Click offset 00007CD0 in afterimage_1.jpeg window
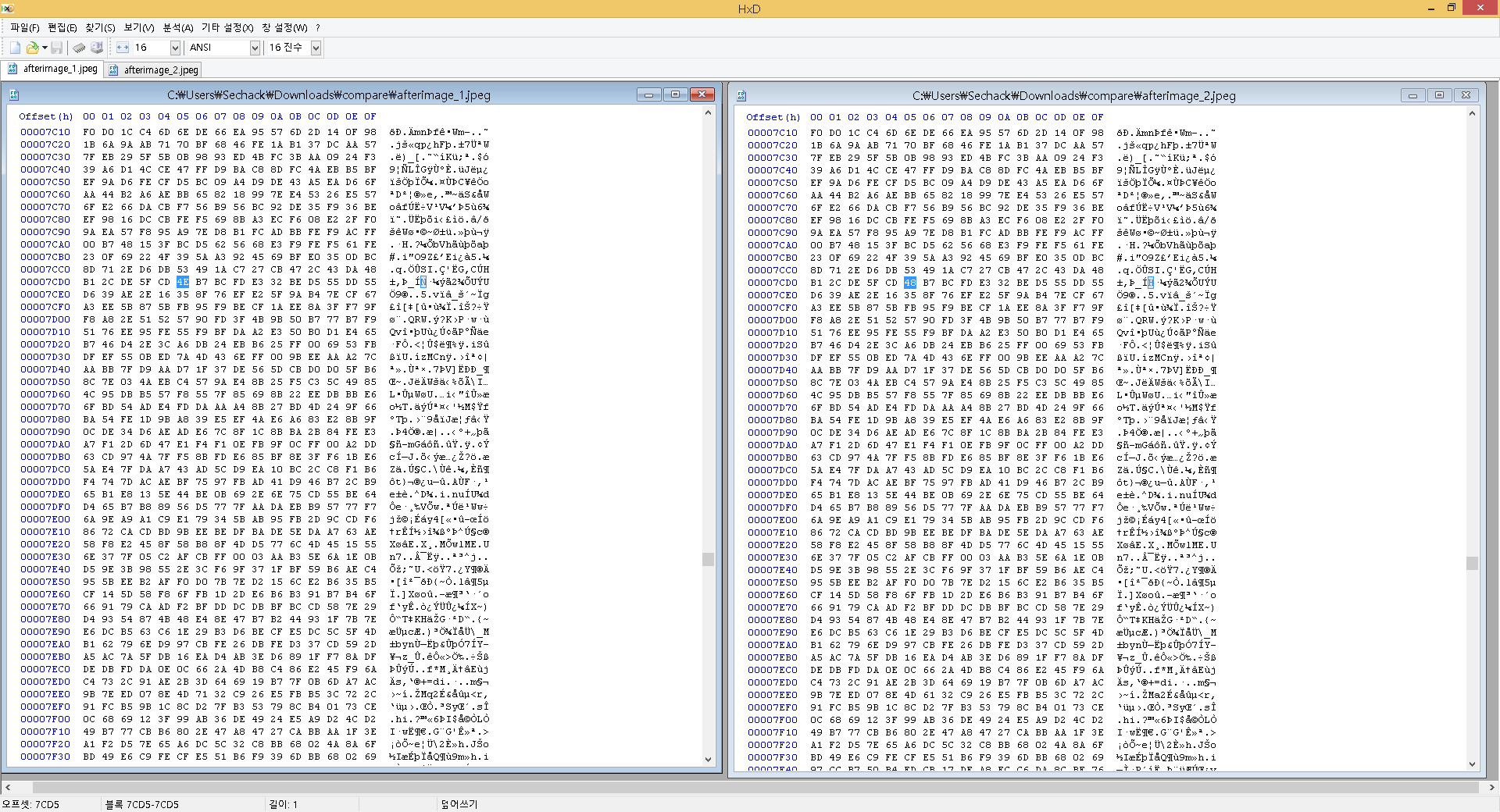This screenshot has height=812, width=1500. pos(45,282)
